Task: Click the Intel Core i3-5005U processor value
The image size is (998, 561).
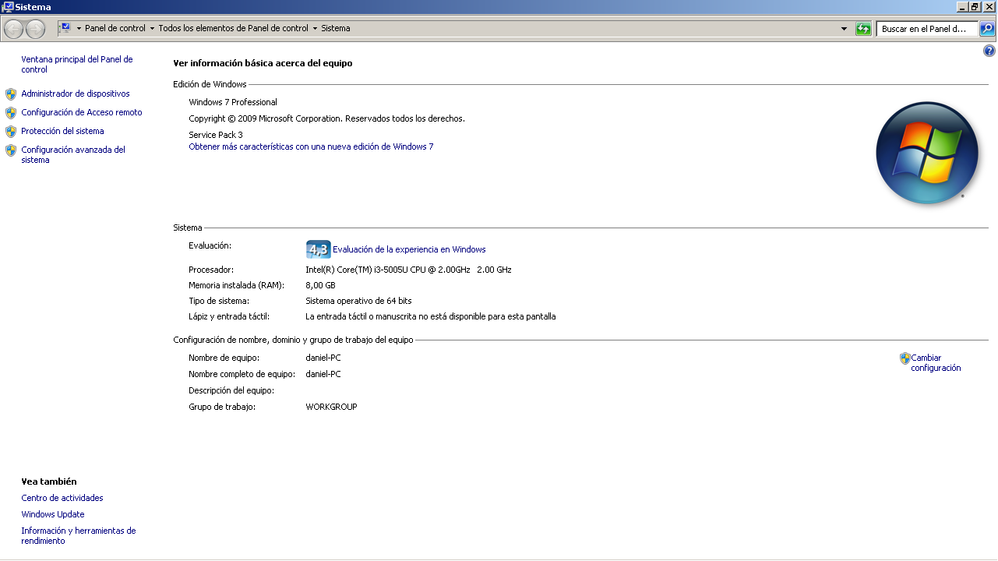Action: click(x=408, y=270)
